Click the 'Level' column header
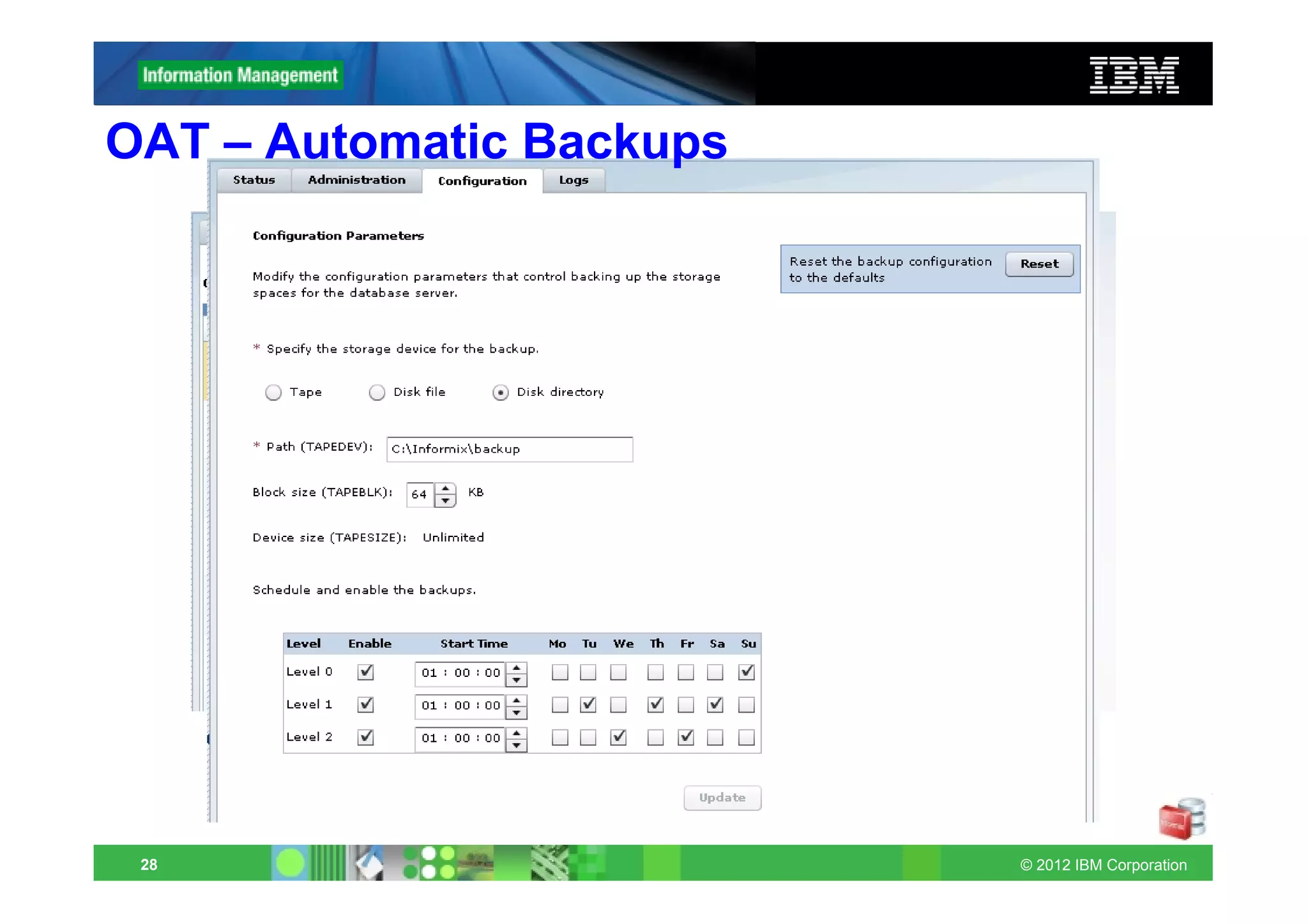Image resolution: width=1308 pixels, height=924 pixels. tap(303, 644)
